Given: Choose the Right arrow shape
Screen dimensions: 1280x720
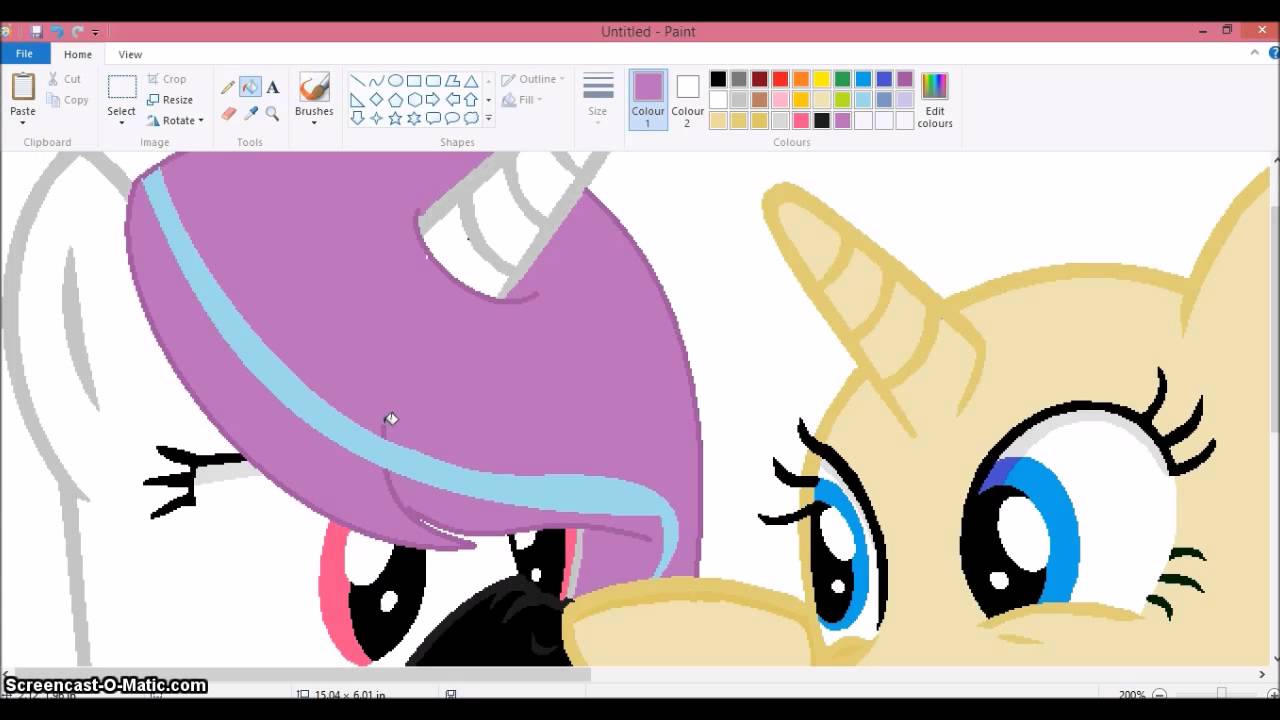Looking at the screenshot, I should click(433, 100).
